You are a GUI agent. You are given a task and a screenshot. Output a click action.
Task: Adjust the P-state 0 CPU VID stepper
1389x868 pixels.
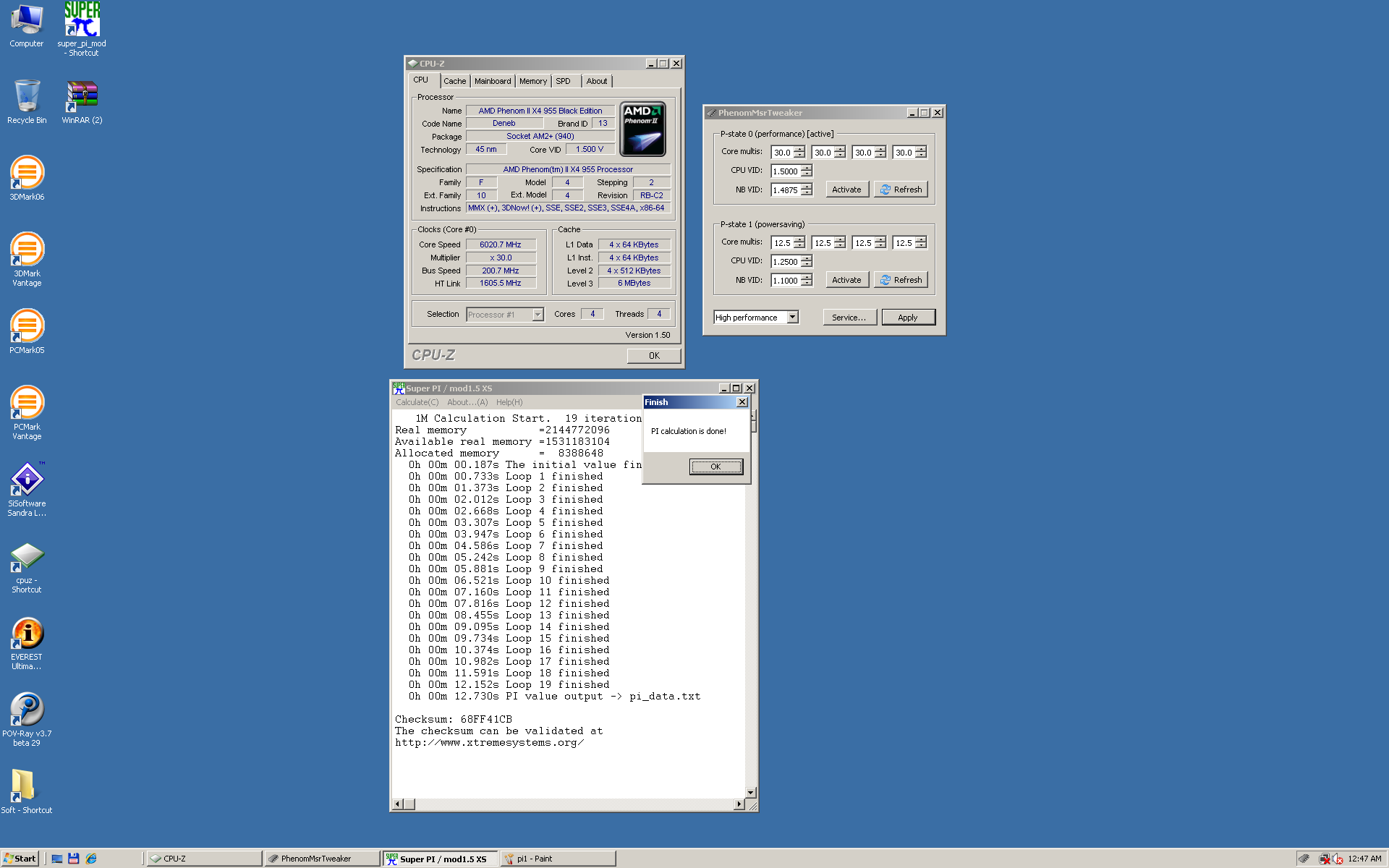pyautogui.click(x=807, y=171)
